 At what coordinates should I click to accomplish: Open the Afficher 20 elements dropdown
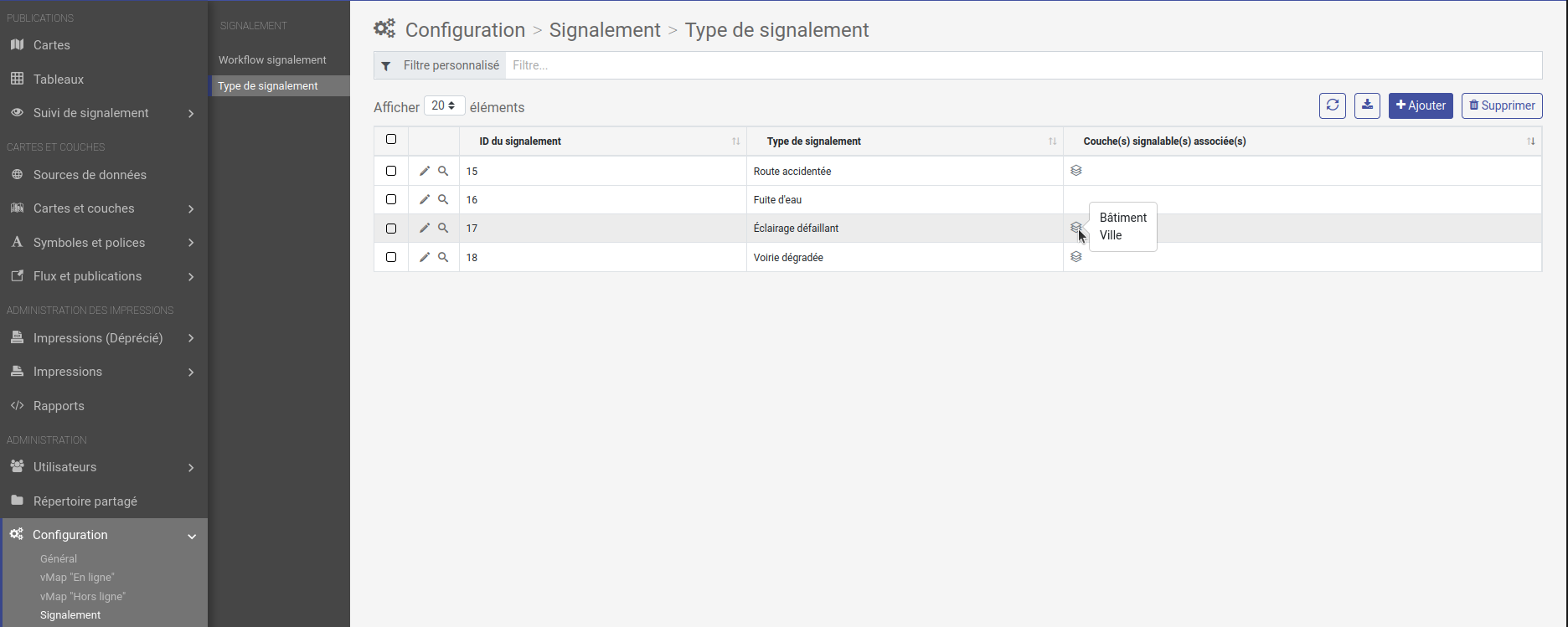click(444, 105)
